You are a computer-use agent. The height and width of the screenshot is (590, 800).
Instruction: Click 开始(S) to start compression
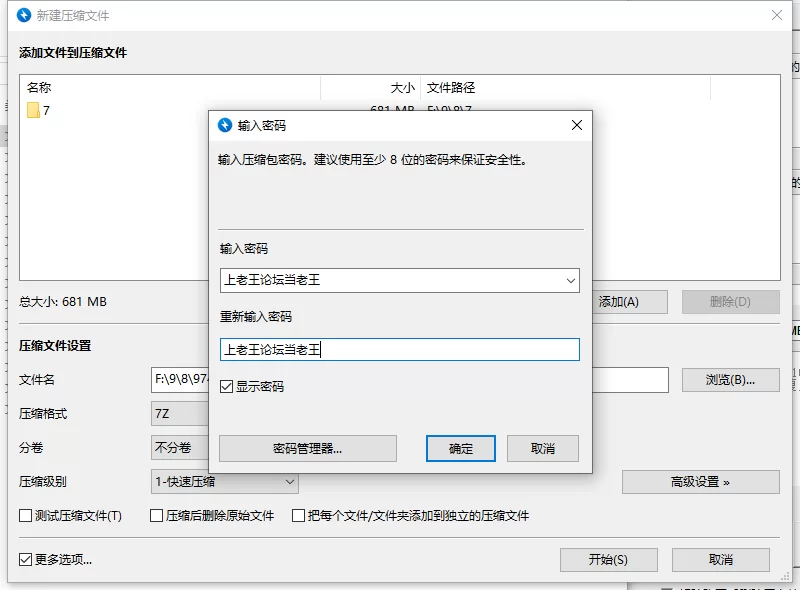click(x=609, y=560)
